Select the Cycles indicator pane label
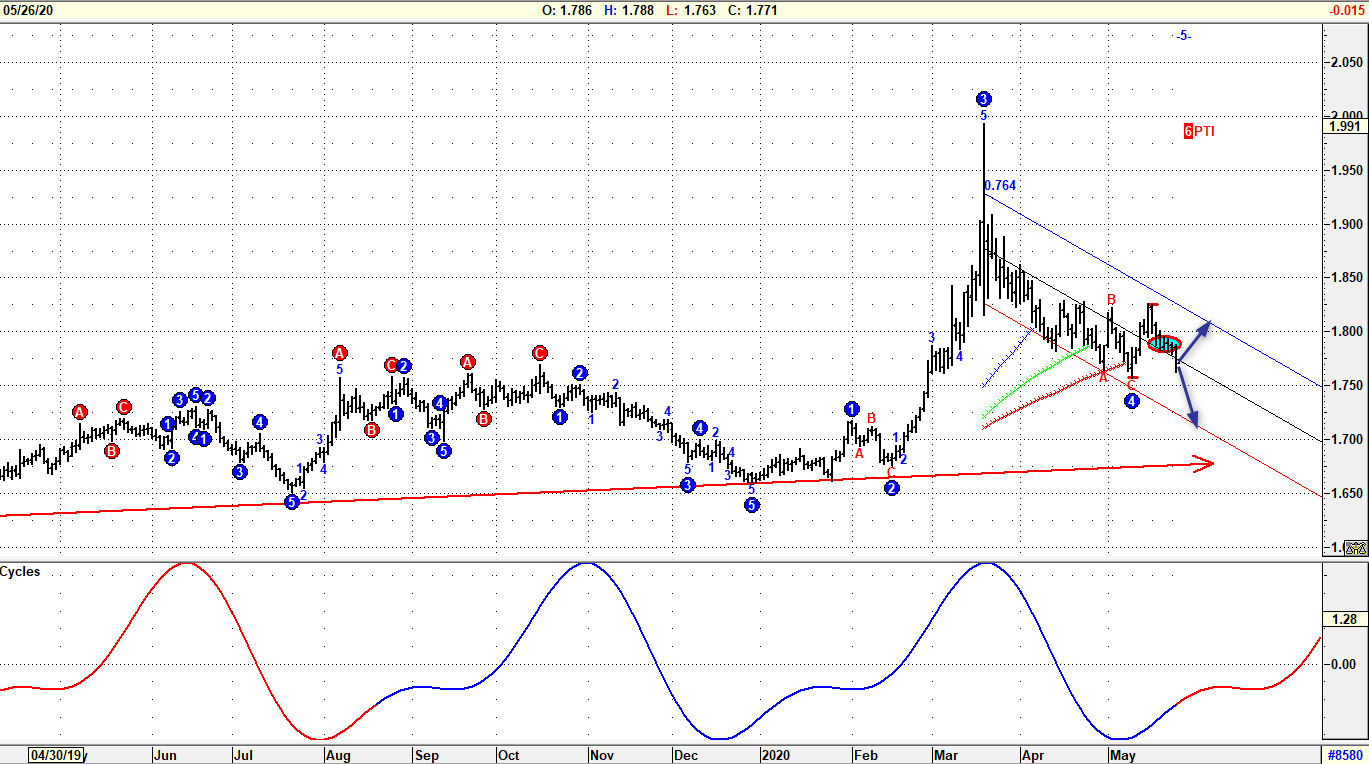This screenshot has width=1369, height=764. pos(20,572)
